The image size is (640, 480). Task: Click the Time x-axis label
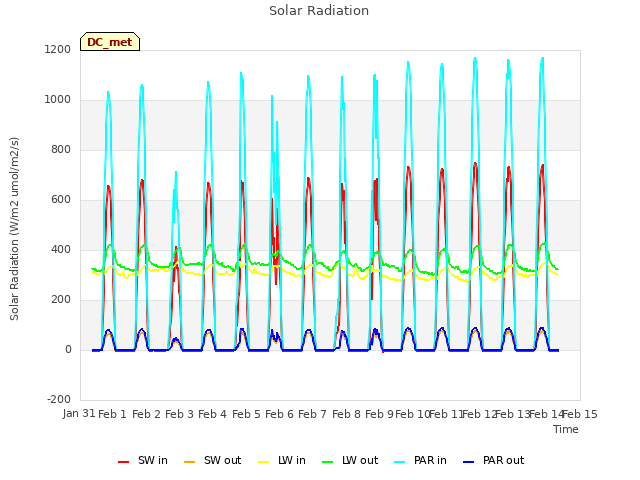(566, 429)
